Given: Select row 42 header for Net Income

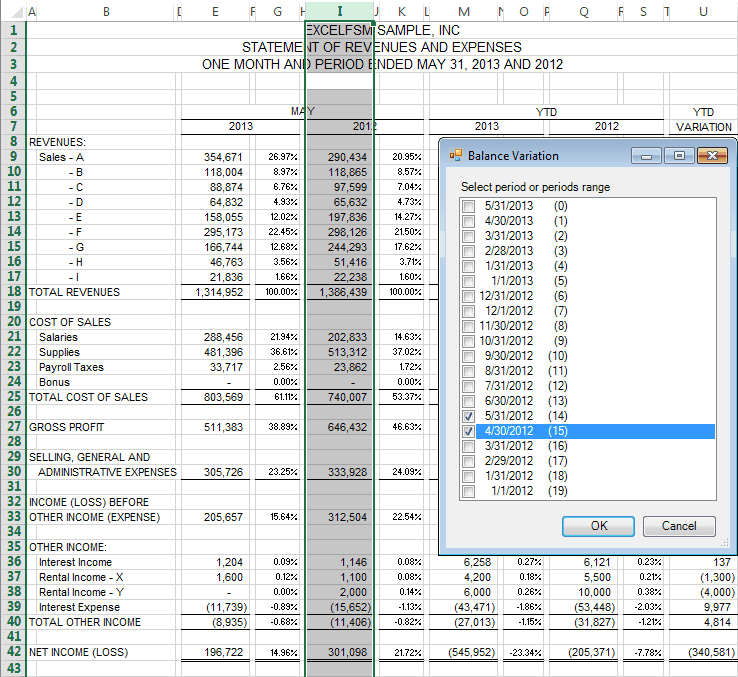Looking at the screenshot, I should pos(12,652).
